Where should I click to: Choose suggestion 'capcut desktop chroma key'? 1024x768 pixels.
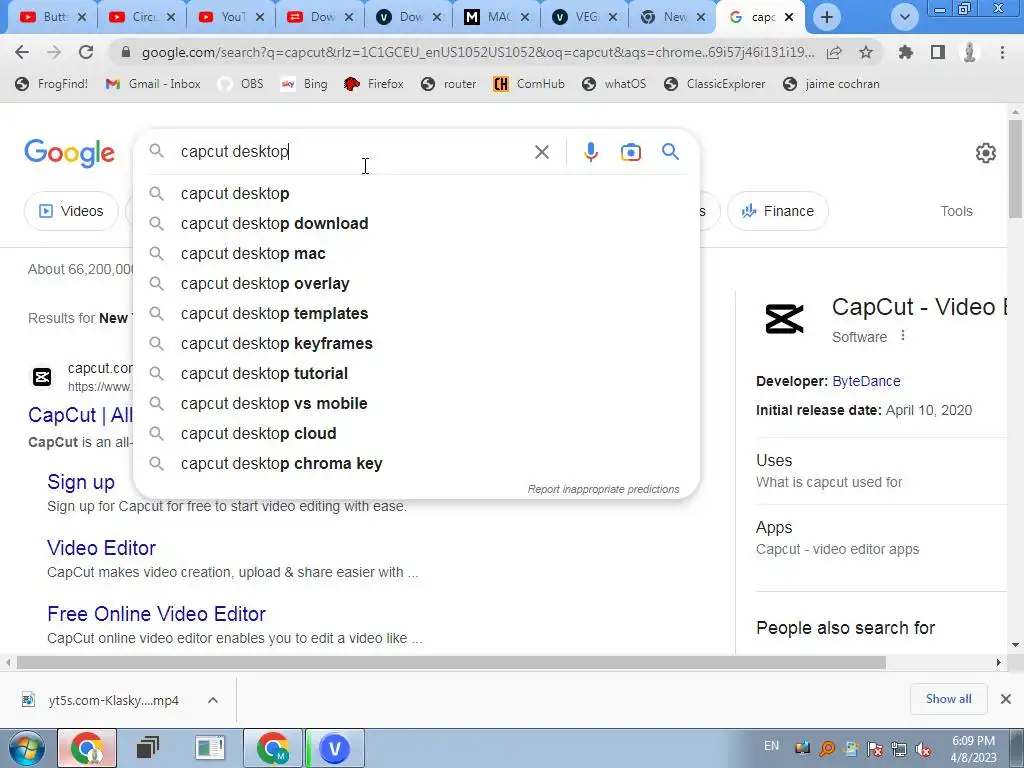[x=416, y=464]
